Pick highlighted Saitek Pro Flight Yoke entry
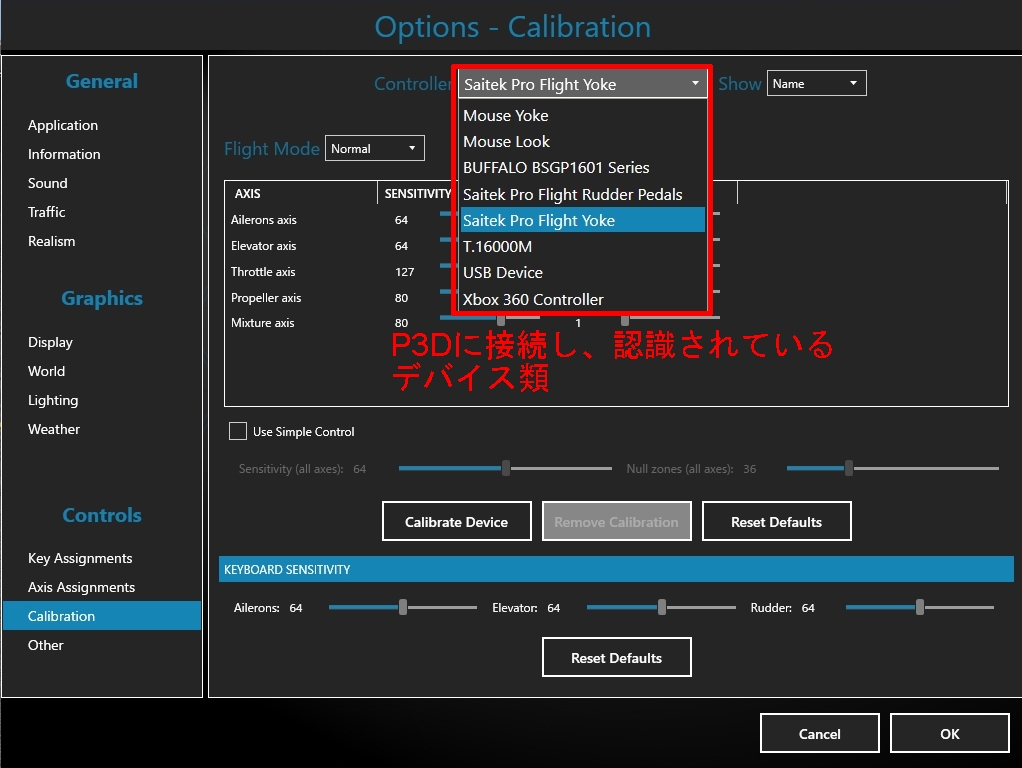This screenshot has height=768, width=1022. pyautogui.click(x=582, y=220)
